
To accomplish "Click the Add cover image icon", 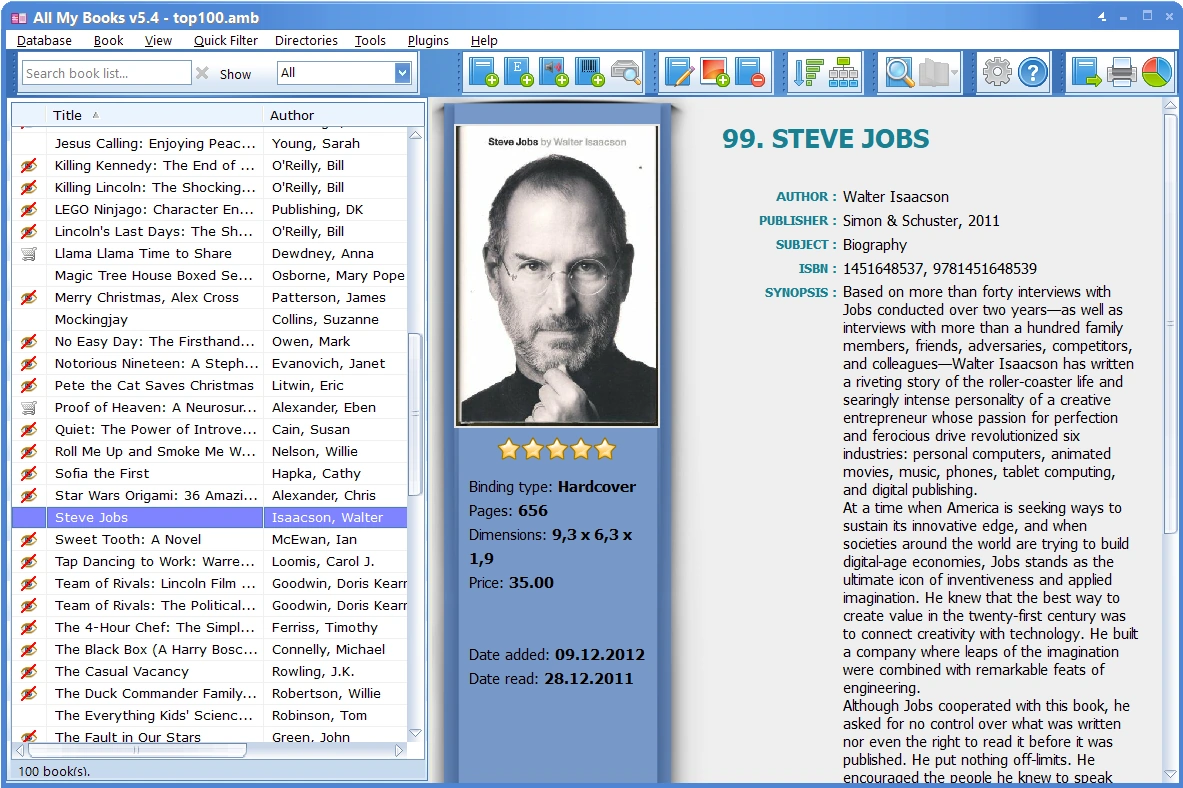I will pos(714,72).
